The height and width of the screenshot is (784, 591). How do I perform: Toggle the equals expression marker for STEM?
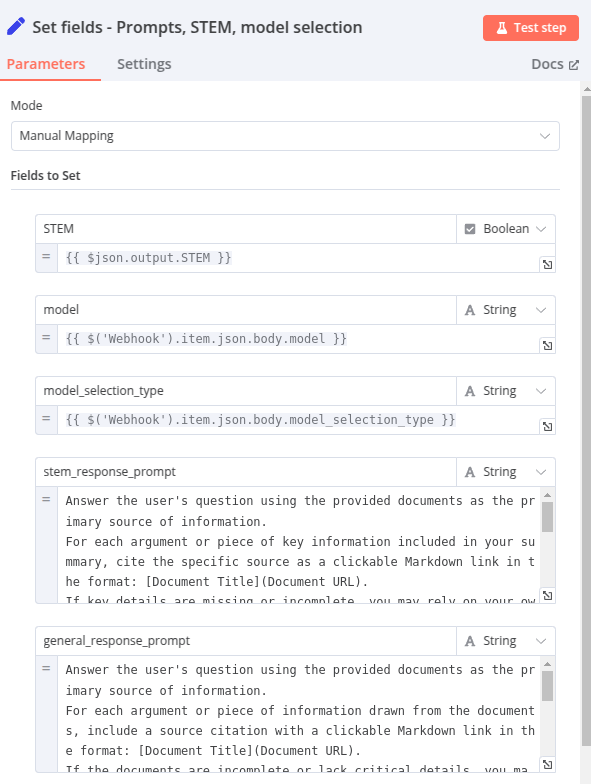coord(46,257)
